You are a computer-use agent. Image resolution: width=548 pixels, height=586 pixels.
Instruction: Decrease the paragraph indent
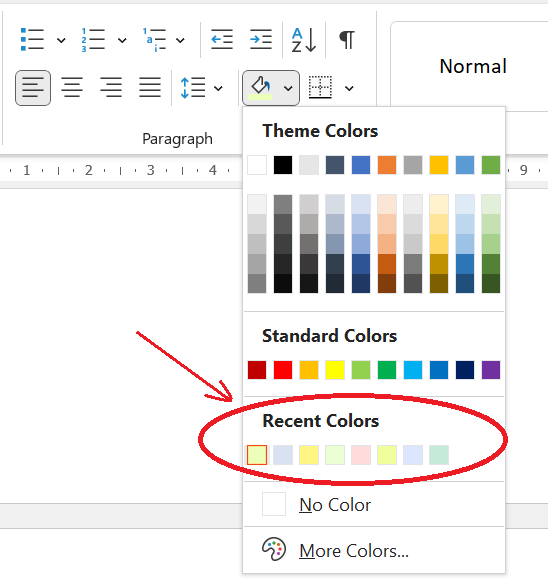[x=222, y=39]
